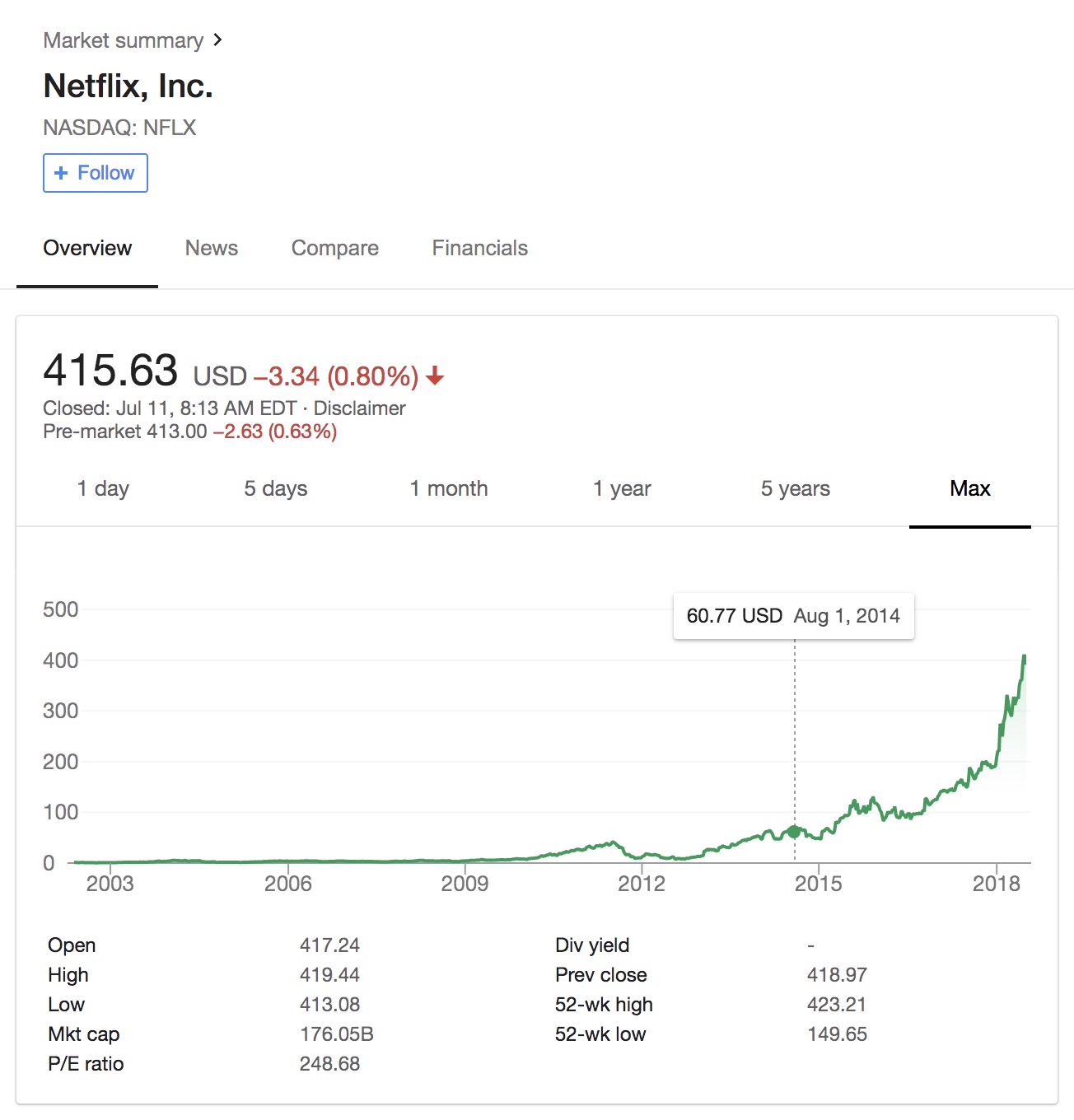Image resolution: width=1074 pixels, height=1120 pixels.
Task: Select the 5 days chart range
Action: click(275, 488)
